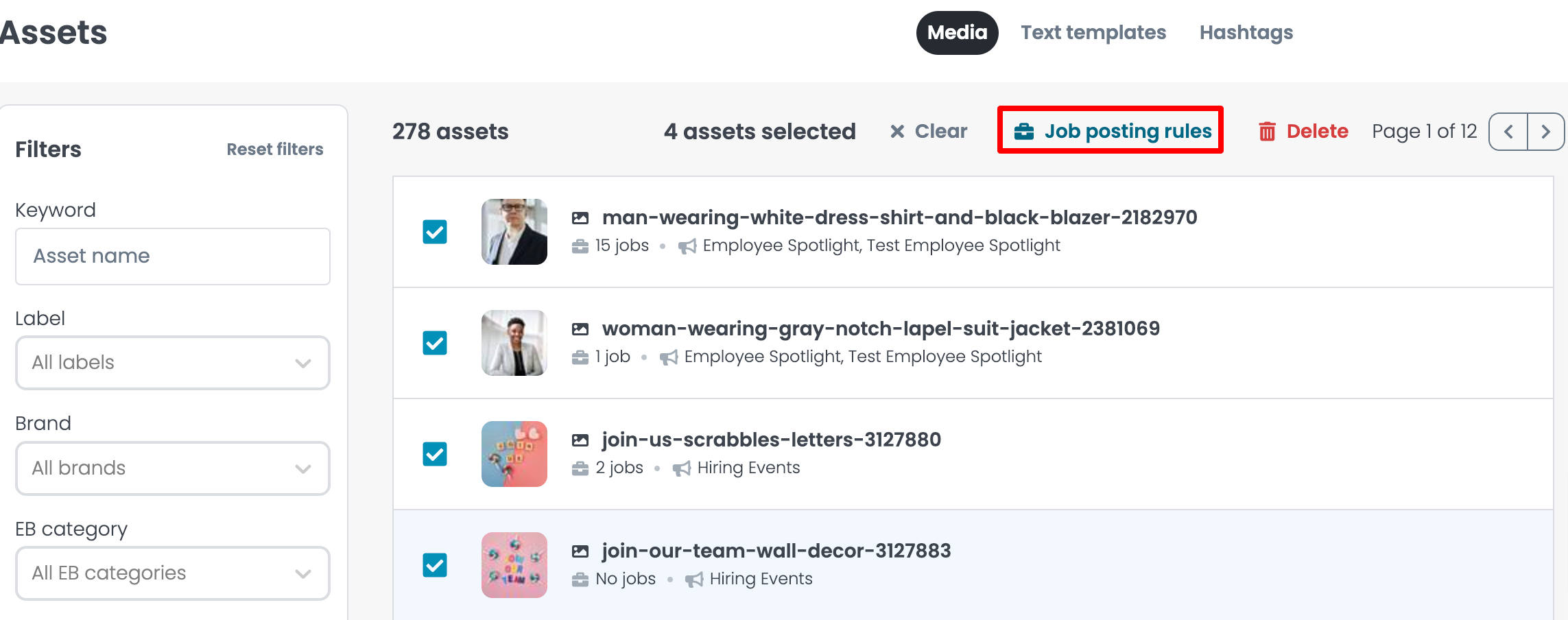
Task: Click the image type icon beside man-wearing-white-dress-shirt
Action: [580, 218]
